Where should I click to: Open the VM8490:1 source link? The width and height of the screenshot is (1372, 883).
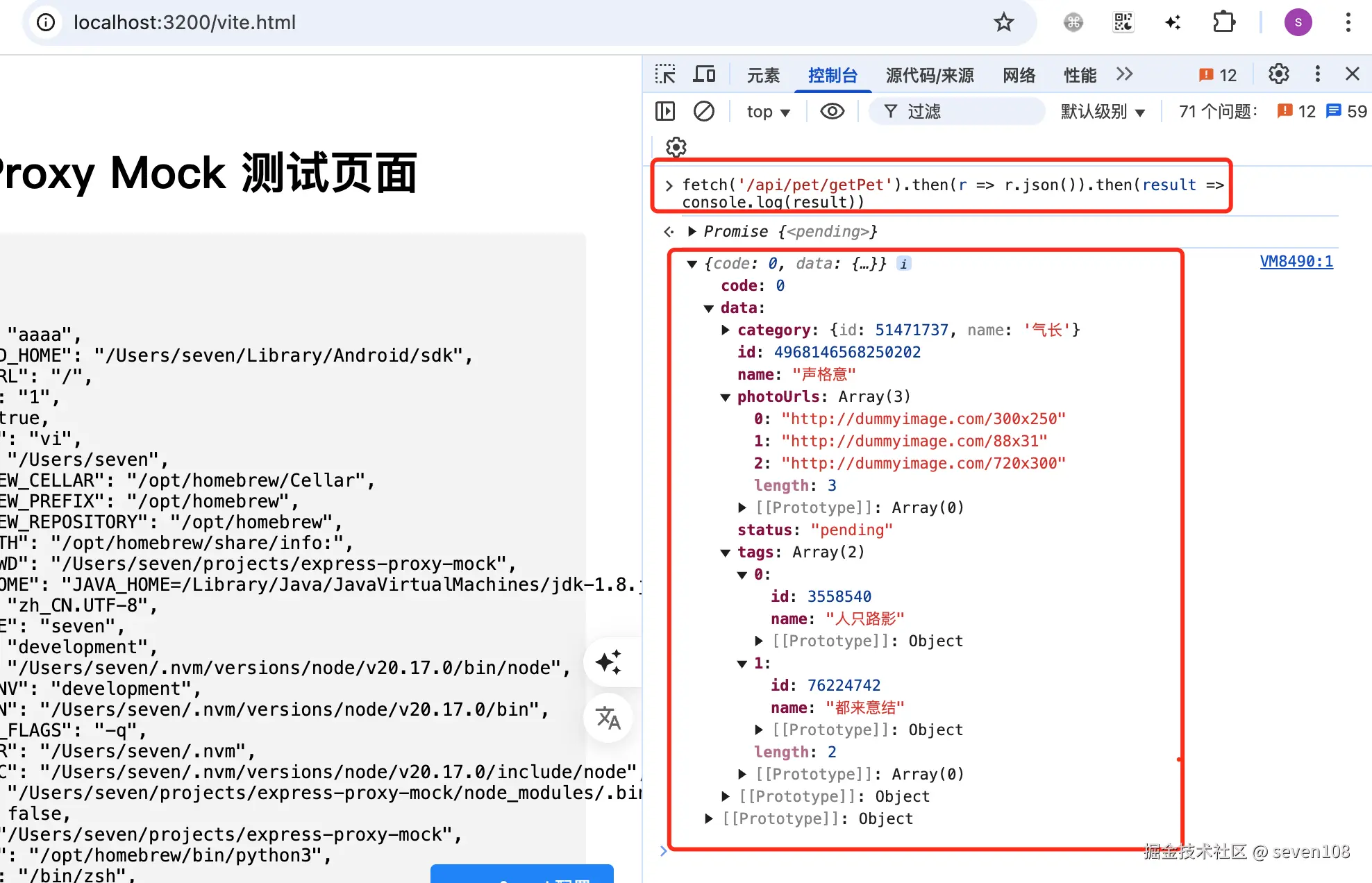[1296, 262]
